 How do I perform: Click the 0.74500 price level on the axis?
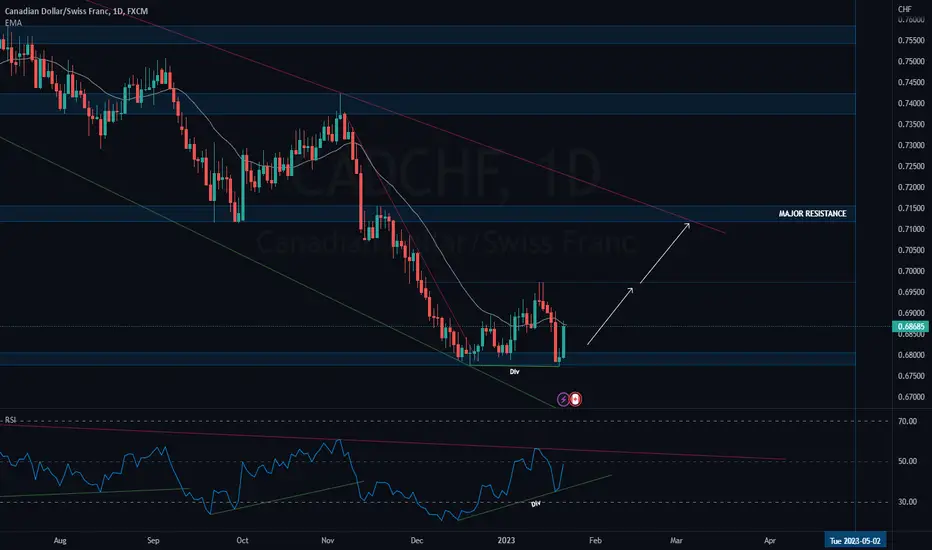(x=911, y=82)
